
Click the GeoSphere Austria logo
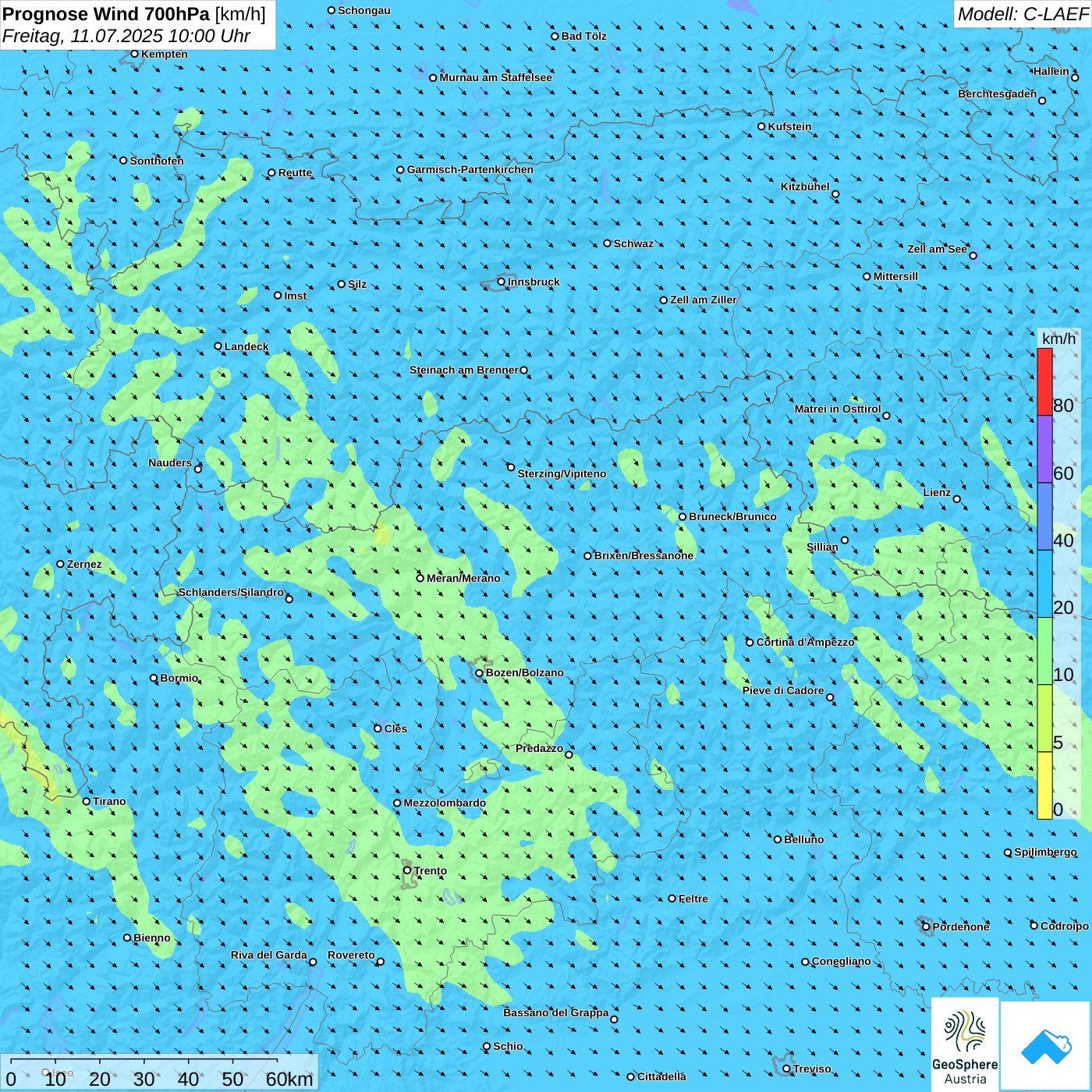click(965, 1044)
